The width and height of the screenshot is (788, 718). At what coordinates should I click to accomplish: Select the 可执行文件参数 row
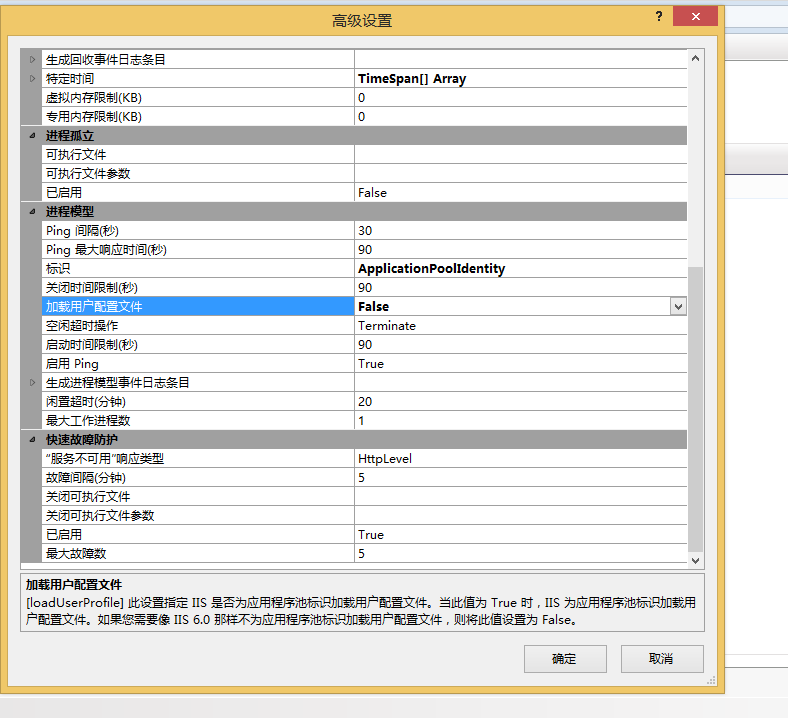tap(364, 174)
